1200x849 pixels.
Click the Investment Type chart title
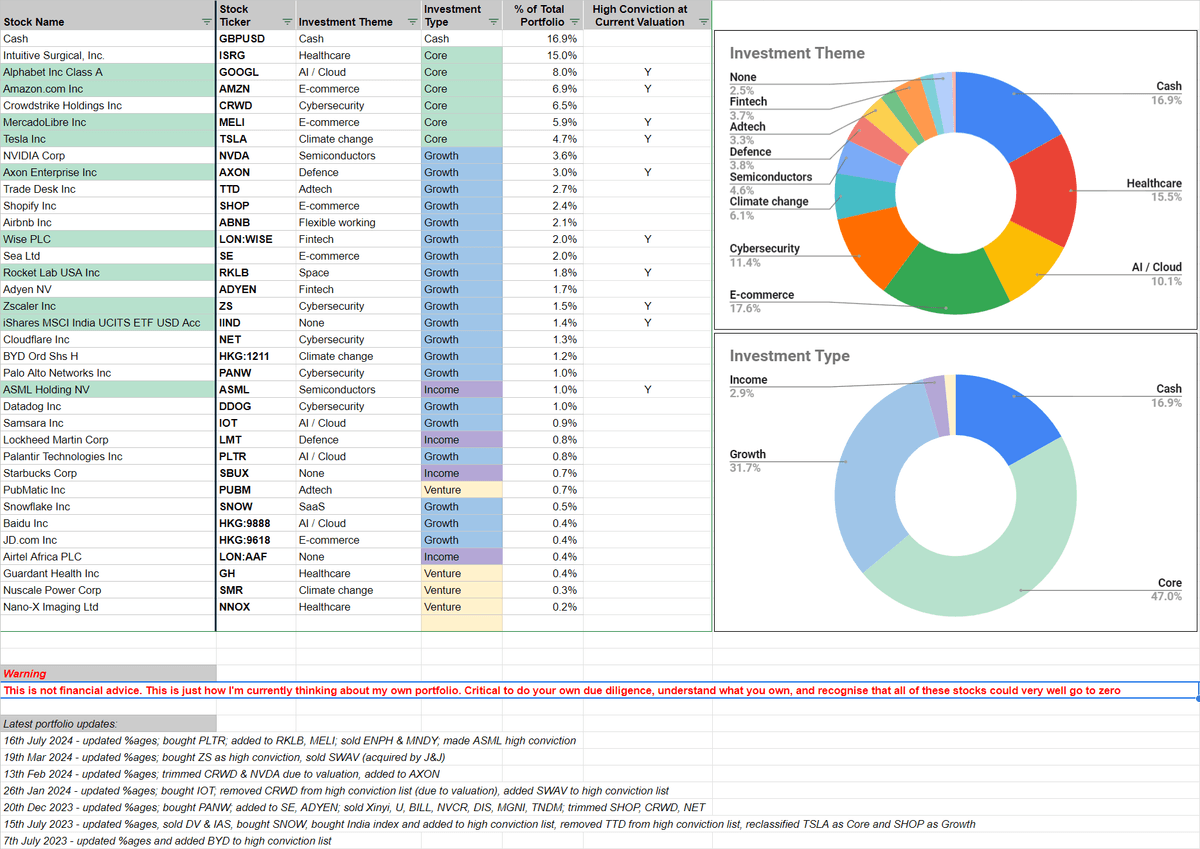tap(789, 356)
